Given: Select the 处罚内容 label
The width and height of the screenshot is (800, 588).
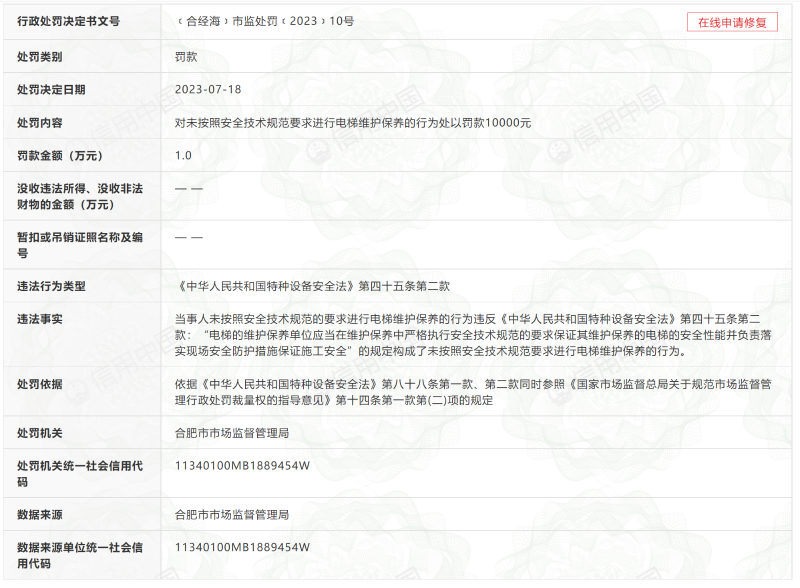Looking at the screenshot, I should pyautogui.click(x=40, y=122).
